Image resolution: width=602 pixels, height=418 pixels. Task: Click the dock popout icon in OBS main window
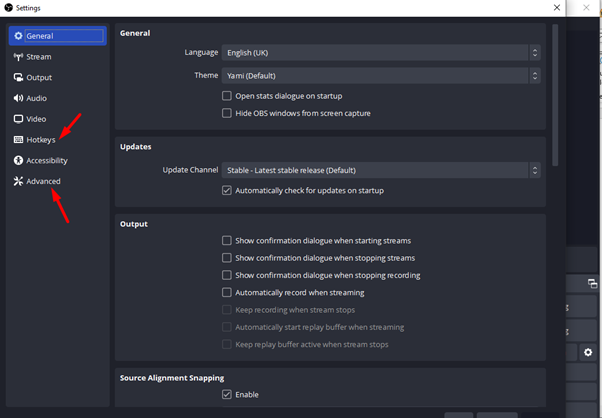pyautogui.click(x=592, y=284)
